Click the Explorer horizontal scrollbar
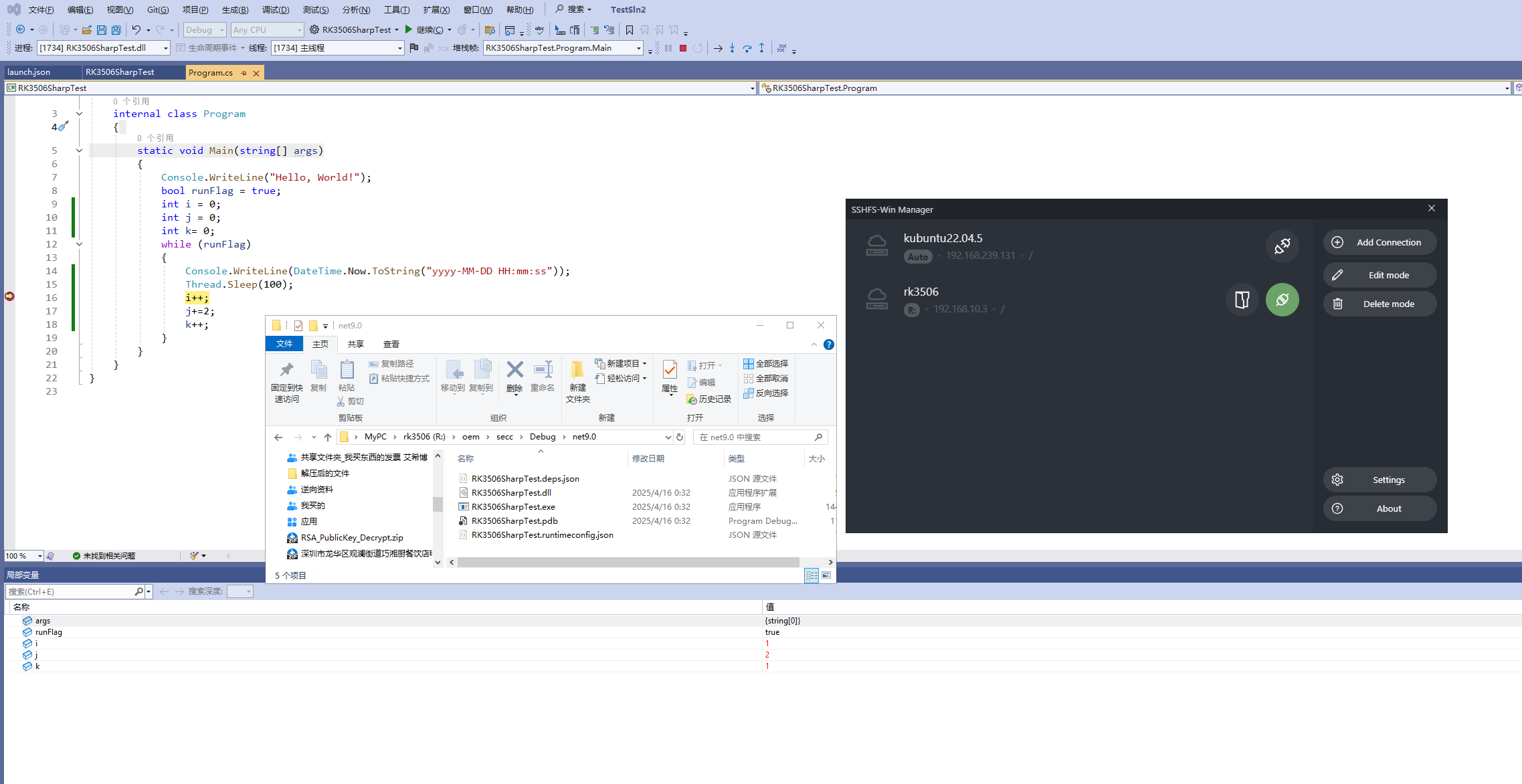 point(629,563)
